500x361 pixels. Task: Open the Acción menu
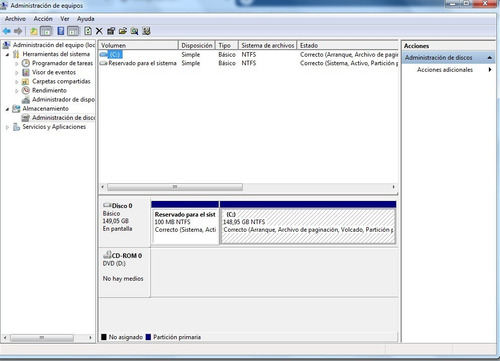(43, 19)
